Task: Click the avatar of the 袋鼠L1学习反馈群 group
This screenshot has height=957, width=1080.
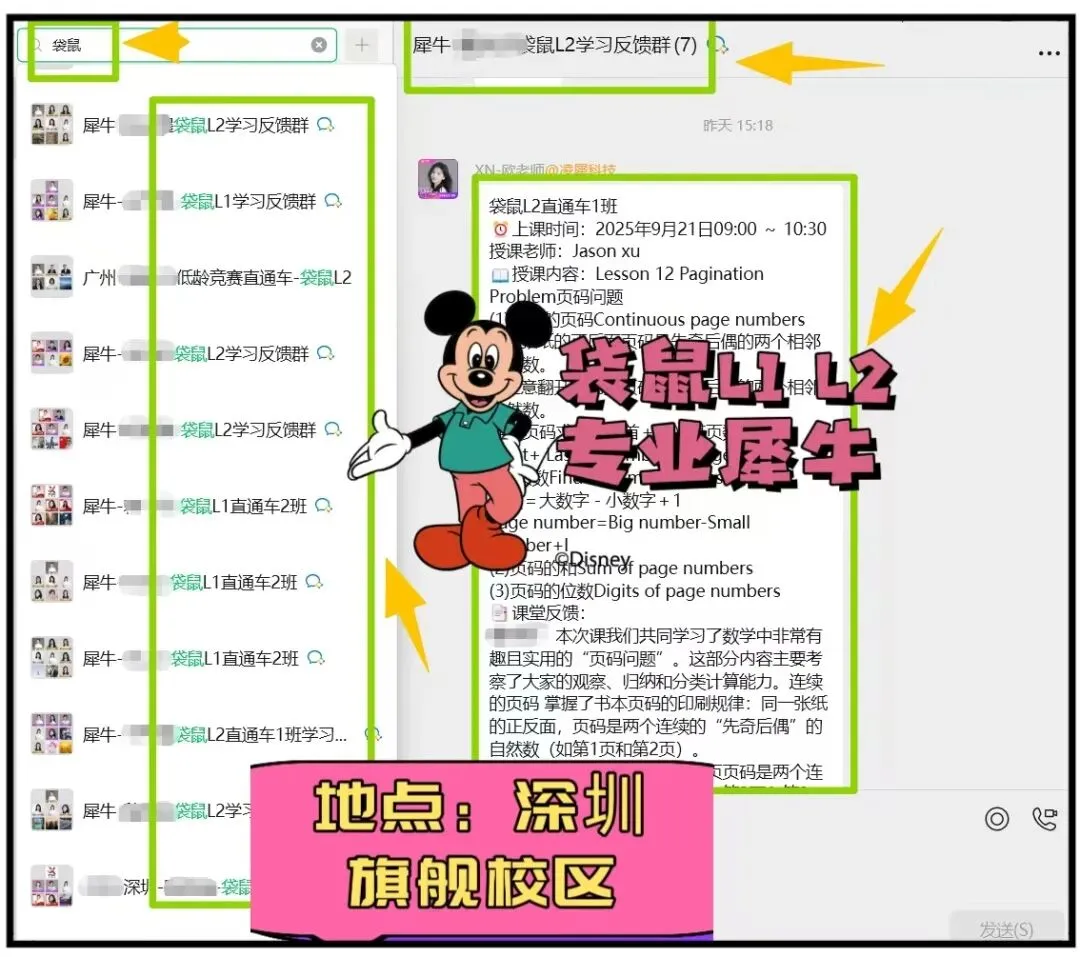Action: [52, 201]
